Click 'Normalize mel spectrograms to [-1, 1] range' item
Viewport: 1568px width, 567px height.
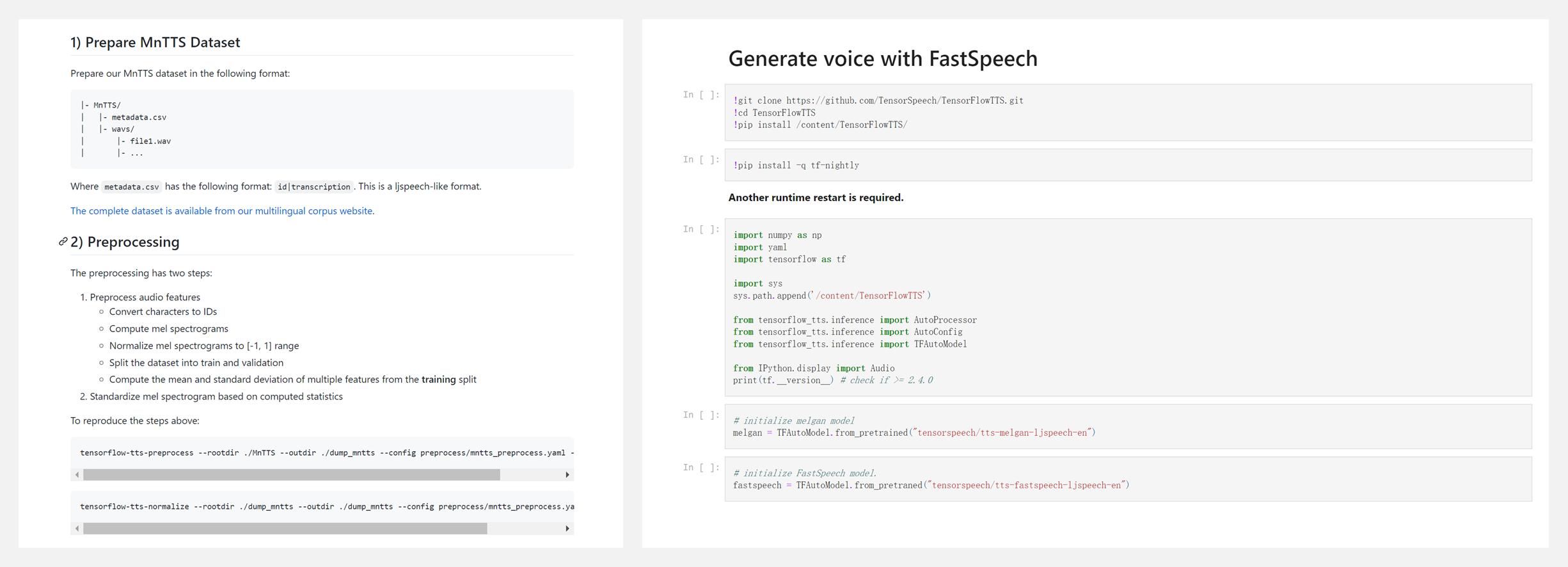click(x=204, y=346)
